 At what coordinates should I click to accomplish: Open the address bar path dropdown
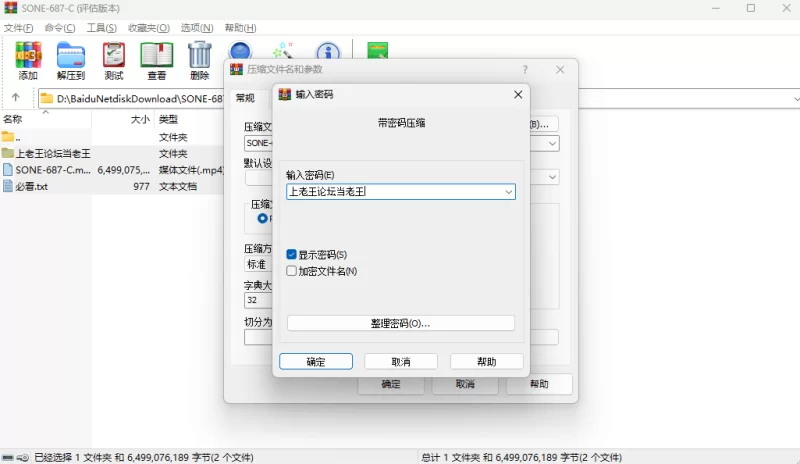[x=796, y=99]
